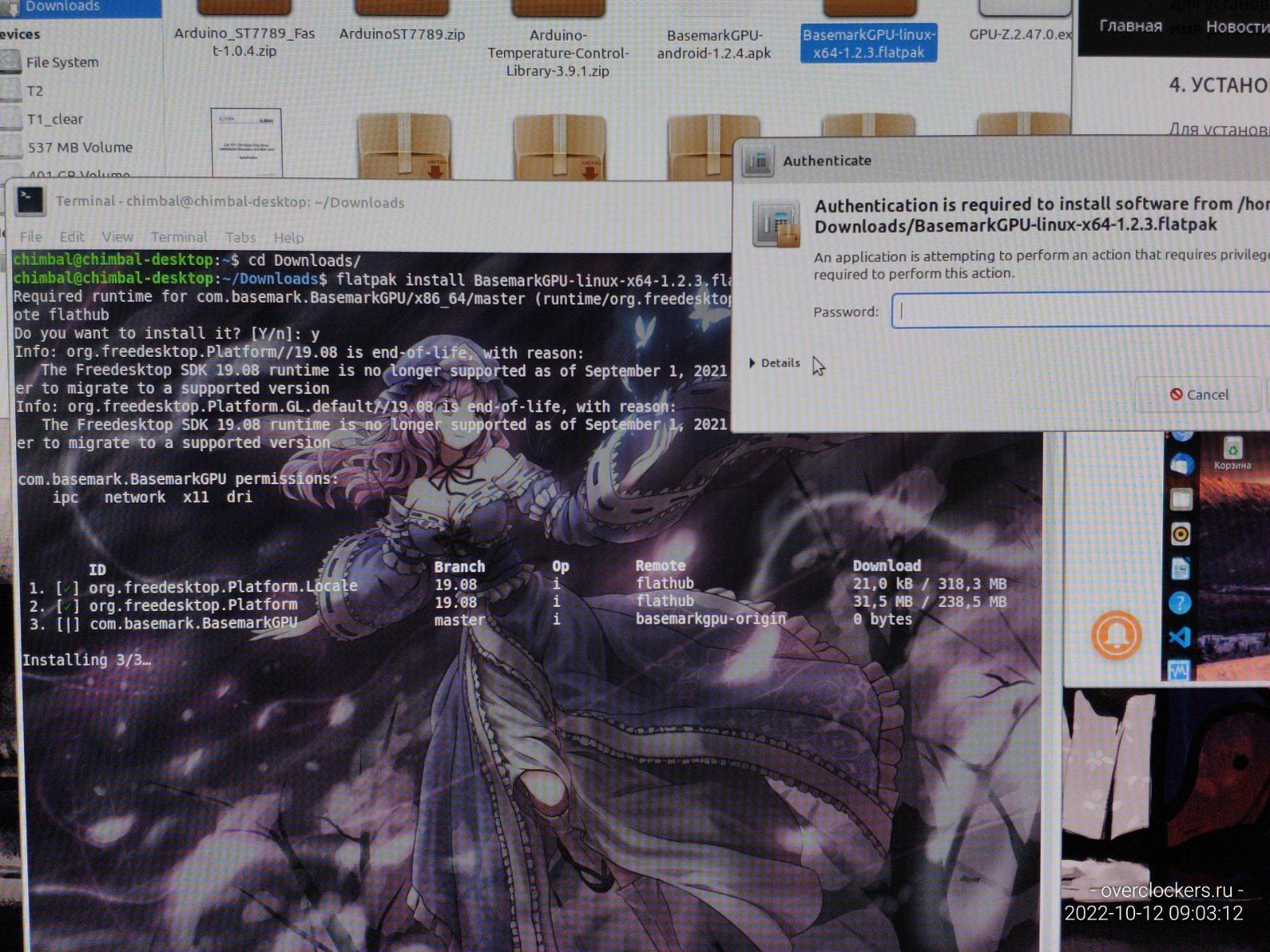This screenshot has width=1270, height=952.
Task: Click 'cd Downloads/' command in terminal
Action: 305,260
